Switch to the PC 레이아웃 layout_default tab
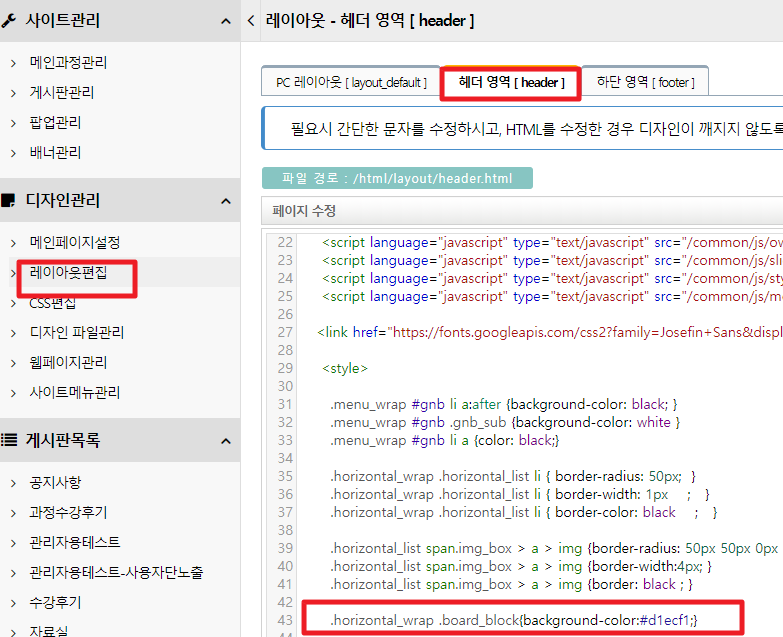This screenshot has width=783, height=637. pos(351,82)
